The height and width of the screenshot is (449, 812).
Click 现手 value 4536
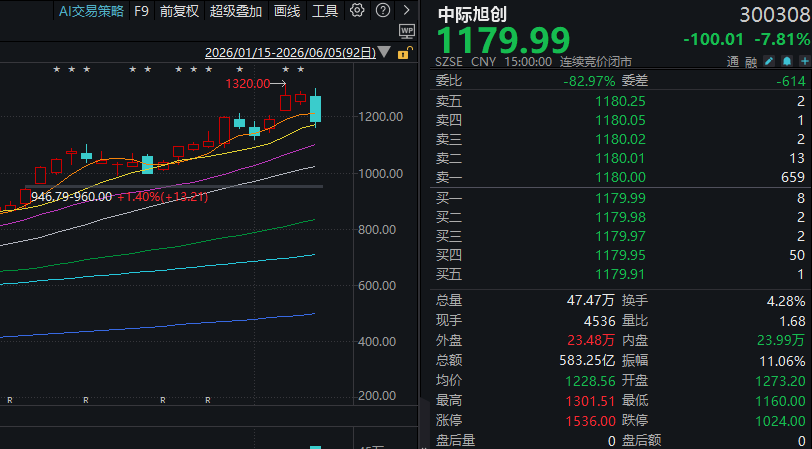click(x=599, y=321)
